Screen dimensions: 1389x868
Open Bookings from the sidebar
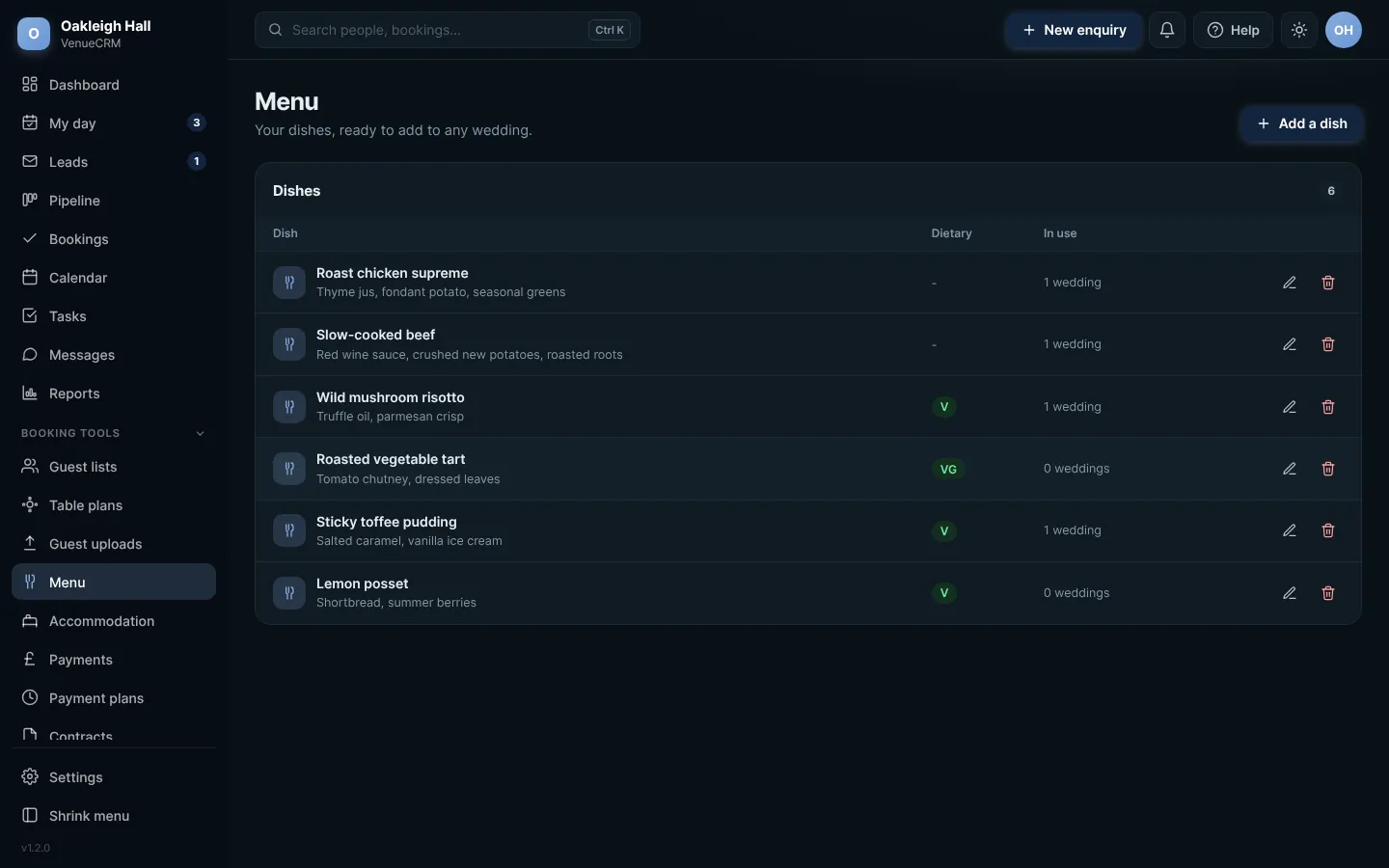[114, 239]
